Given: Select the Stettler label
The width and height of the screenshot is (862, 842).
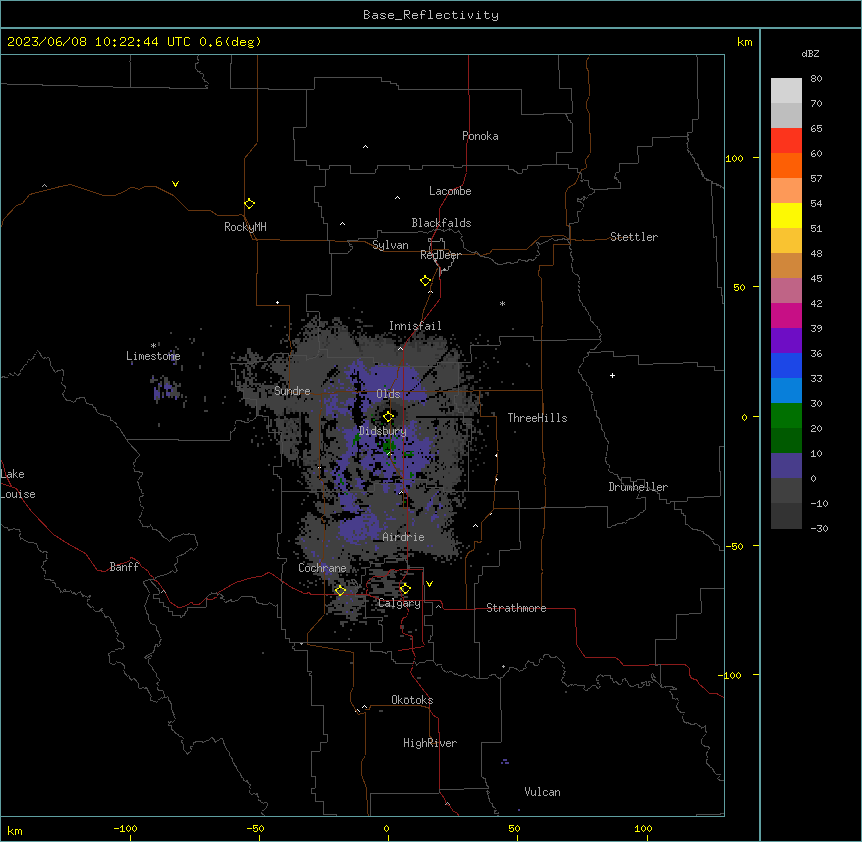Looking at the screenshot, I should pos(634,237).
